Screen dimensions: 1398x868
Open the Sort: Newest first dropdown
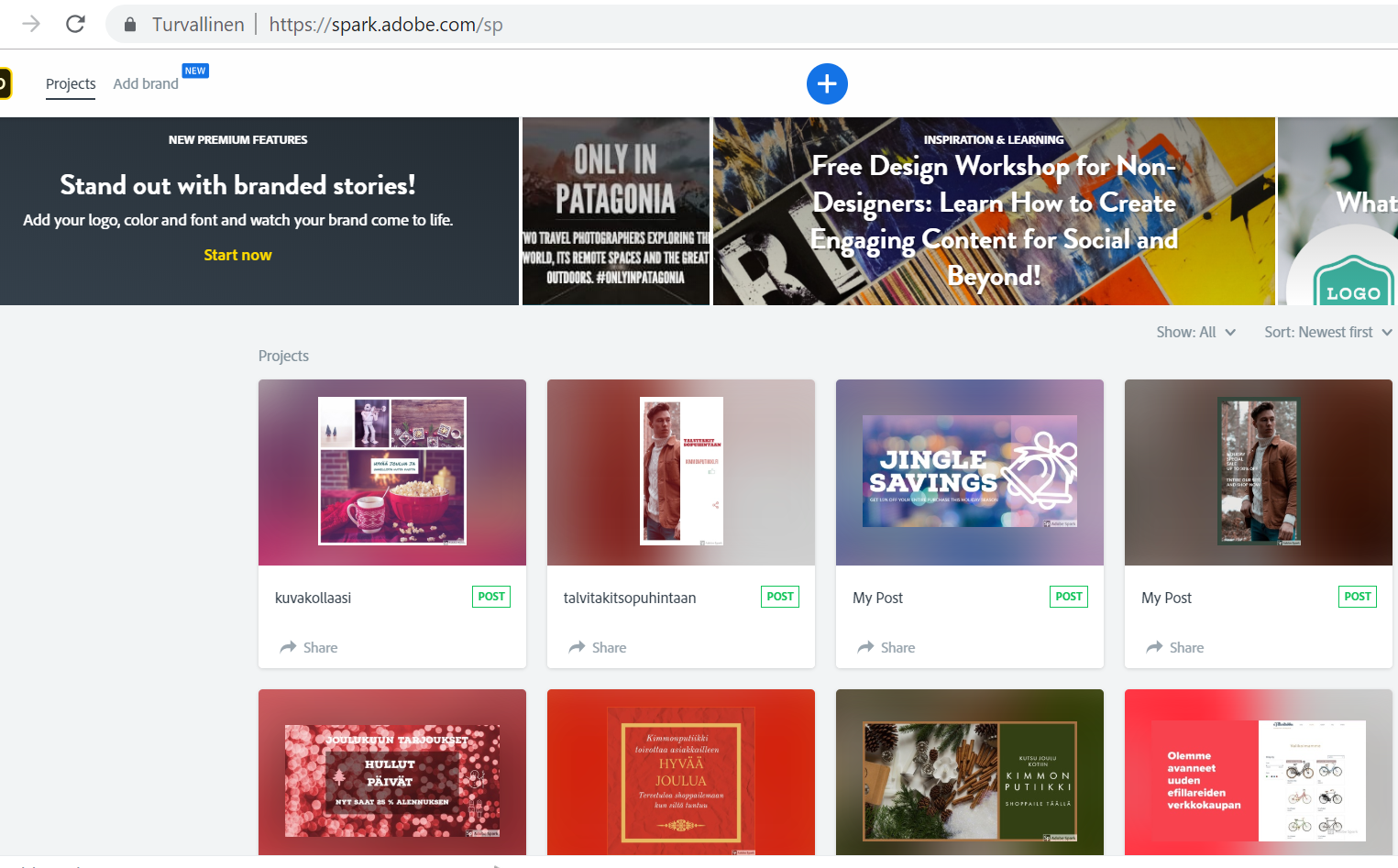click(1327, 333)
